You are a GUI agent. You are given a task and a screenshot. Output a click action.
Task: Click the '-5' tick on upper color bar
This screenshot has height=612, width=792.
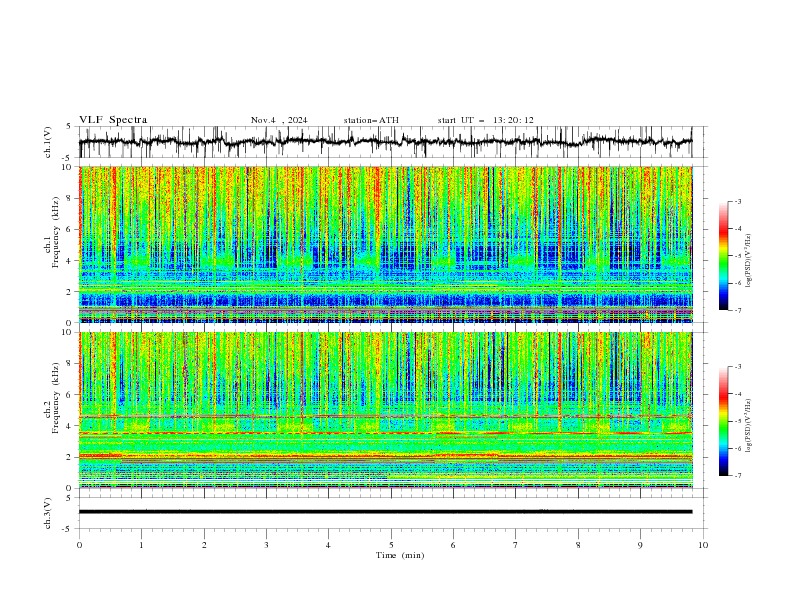737,256
